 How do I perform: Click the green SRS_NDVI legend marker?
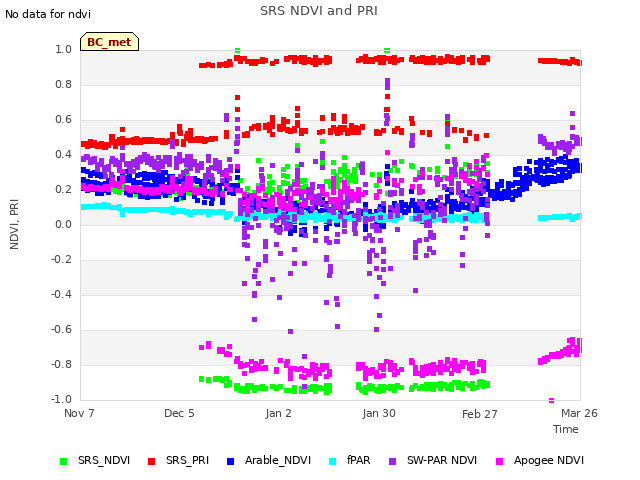(x=63, y=461)
